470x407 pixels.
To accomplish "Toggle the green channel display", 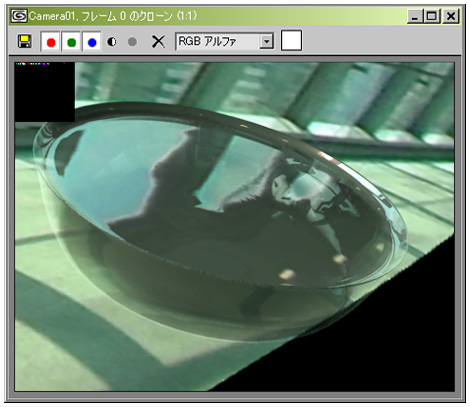I will pyautogui.click(x=71, y=42).
